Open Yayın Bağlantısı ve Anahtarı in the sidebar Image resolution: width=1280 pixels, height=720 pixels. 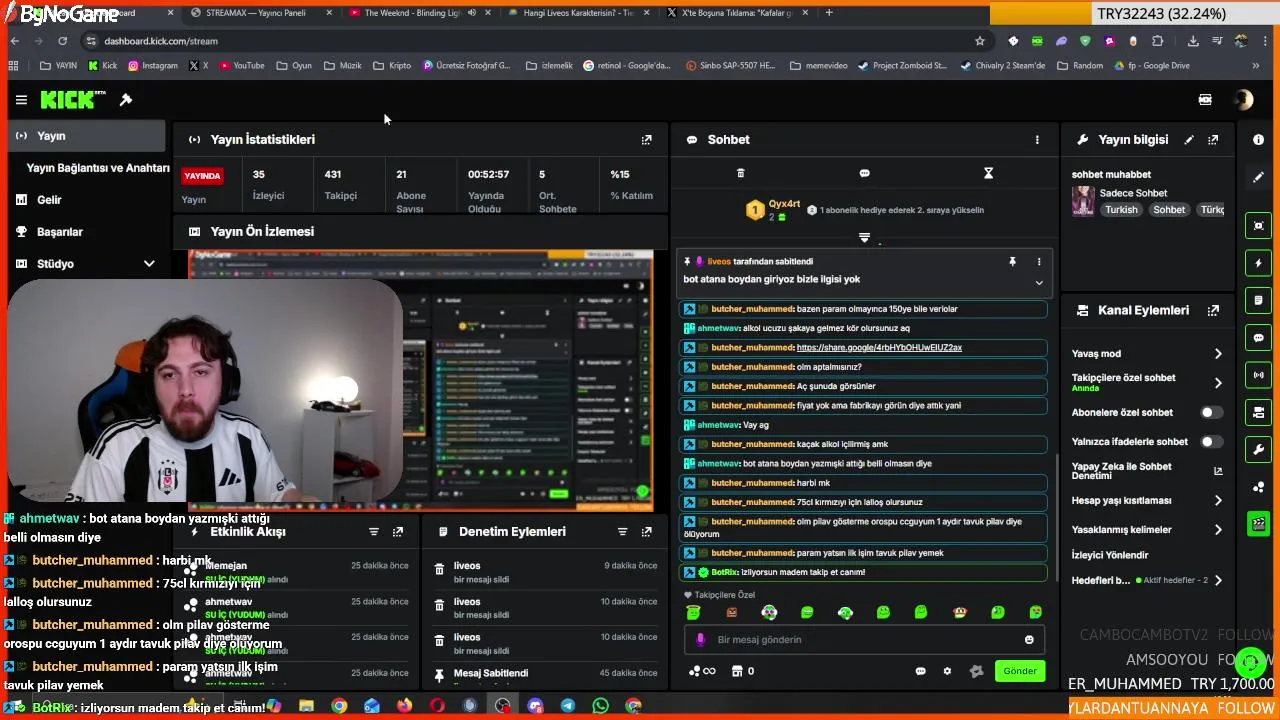(x=98, y=168)
